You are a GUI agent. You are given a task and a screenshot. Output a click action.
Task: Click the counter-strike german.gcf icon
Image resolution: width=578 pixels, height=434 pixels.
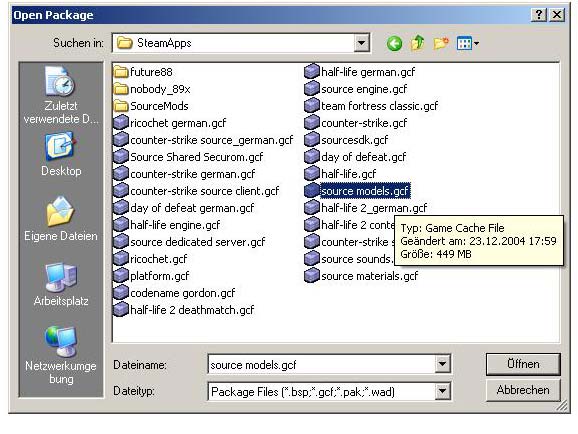tap(121, 174)
